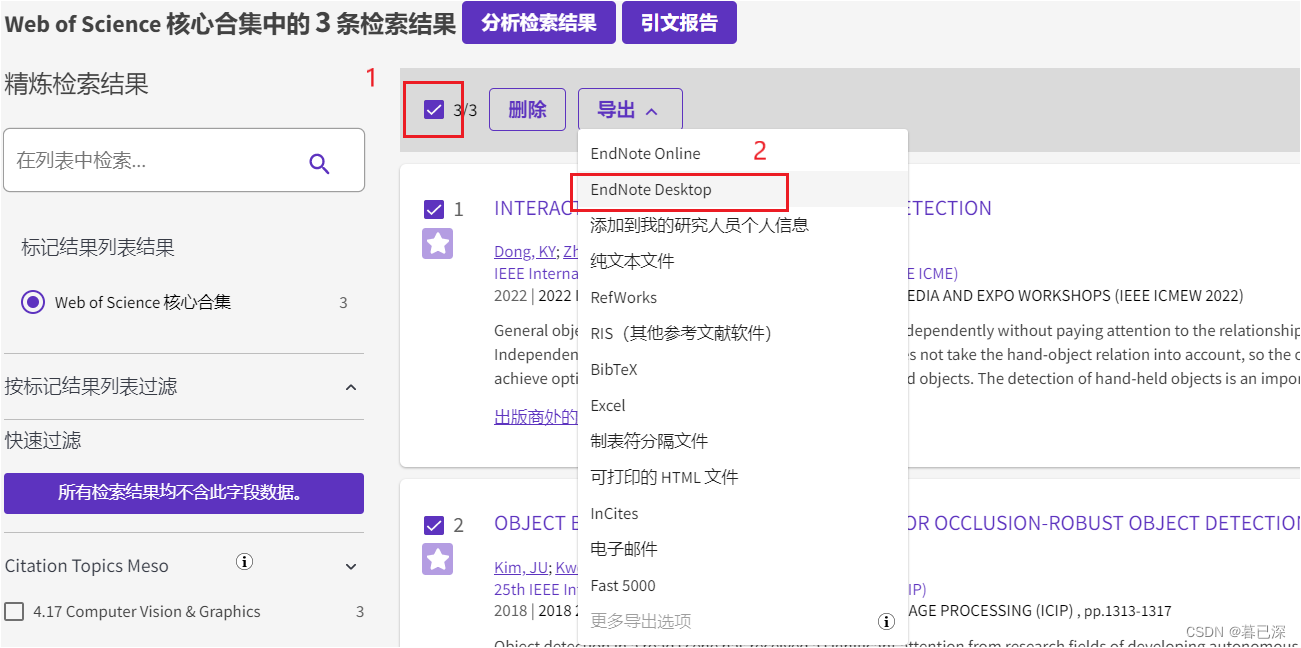Open first result title INTERAC… link
The height and width of the screenshot is (648, 1301).
pos(536,208)
